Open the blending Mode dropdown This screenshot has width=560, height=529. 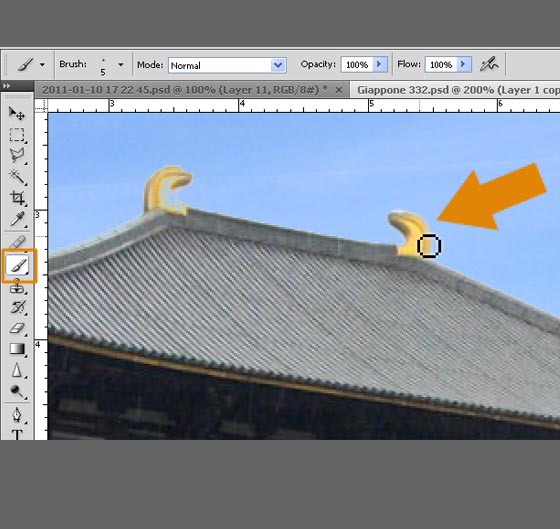pos(227,65)
